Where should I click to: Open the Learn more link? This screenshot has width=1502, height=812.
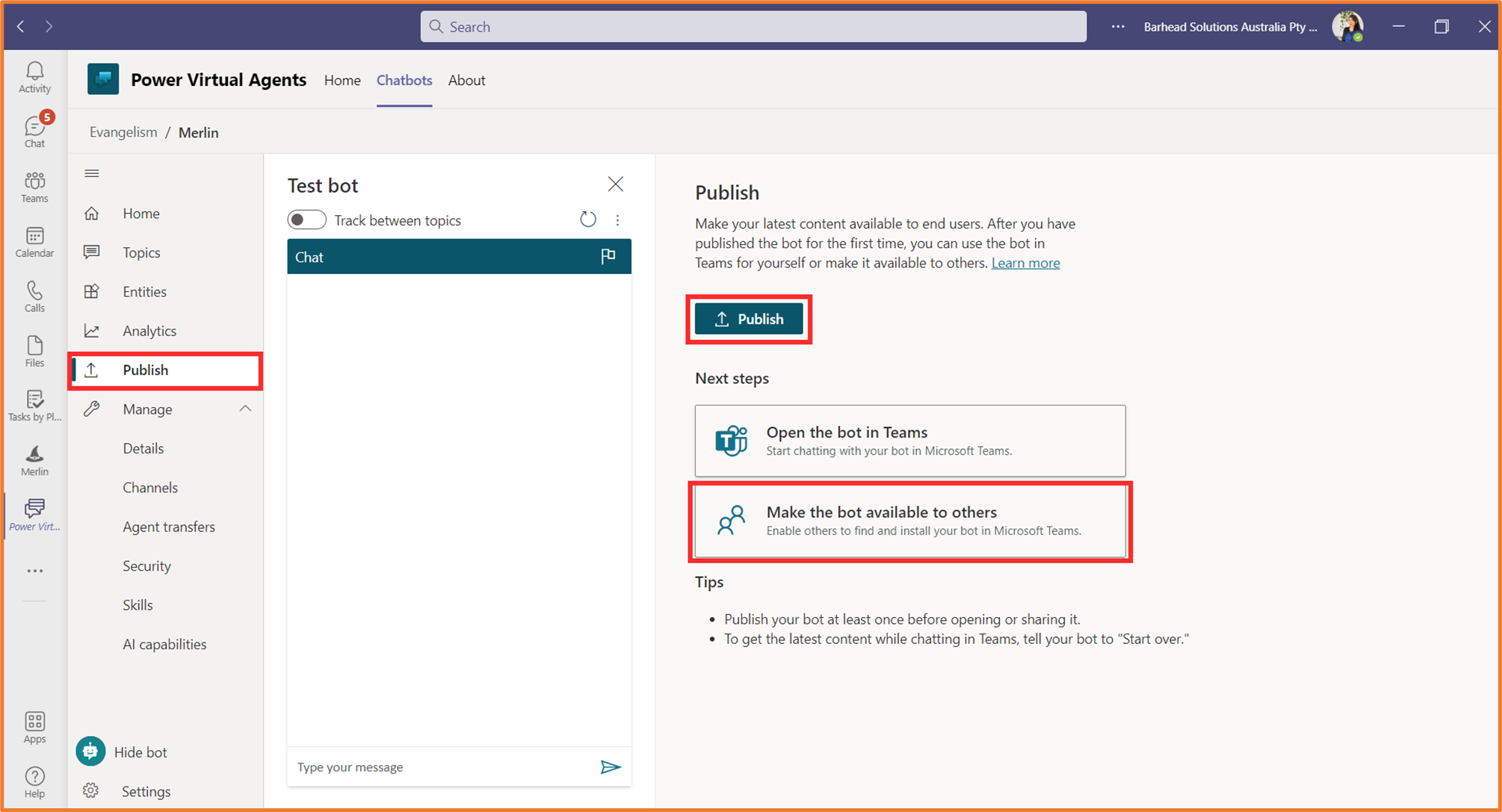tap(1025, 263)
